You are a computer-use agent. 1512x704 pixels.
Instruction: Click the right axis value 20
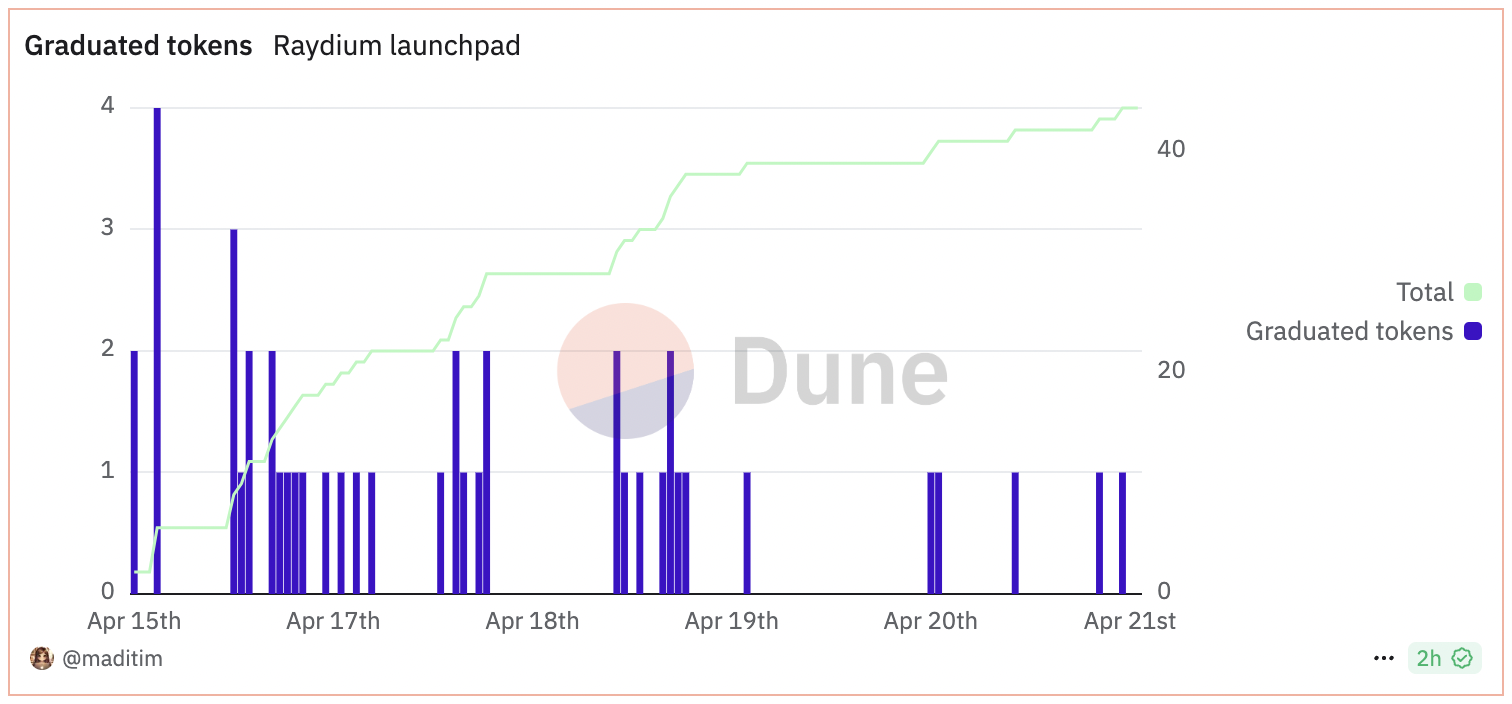point(1170,370)
